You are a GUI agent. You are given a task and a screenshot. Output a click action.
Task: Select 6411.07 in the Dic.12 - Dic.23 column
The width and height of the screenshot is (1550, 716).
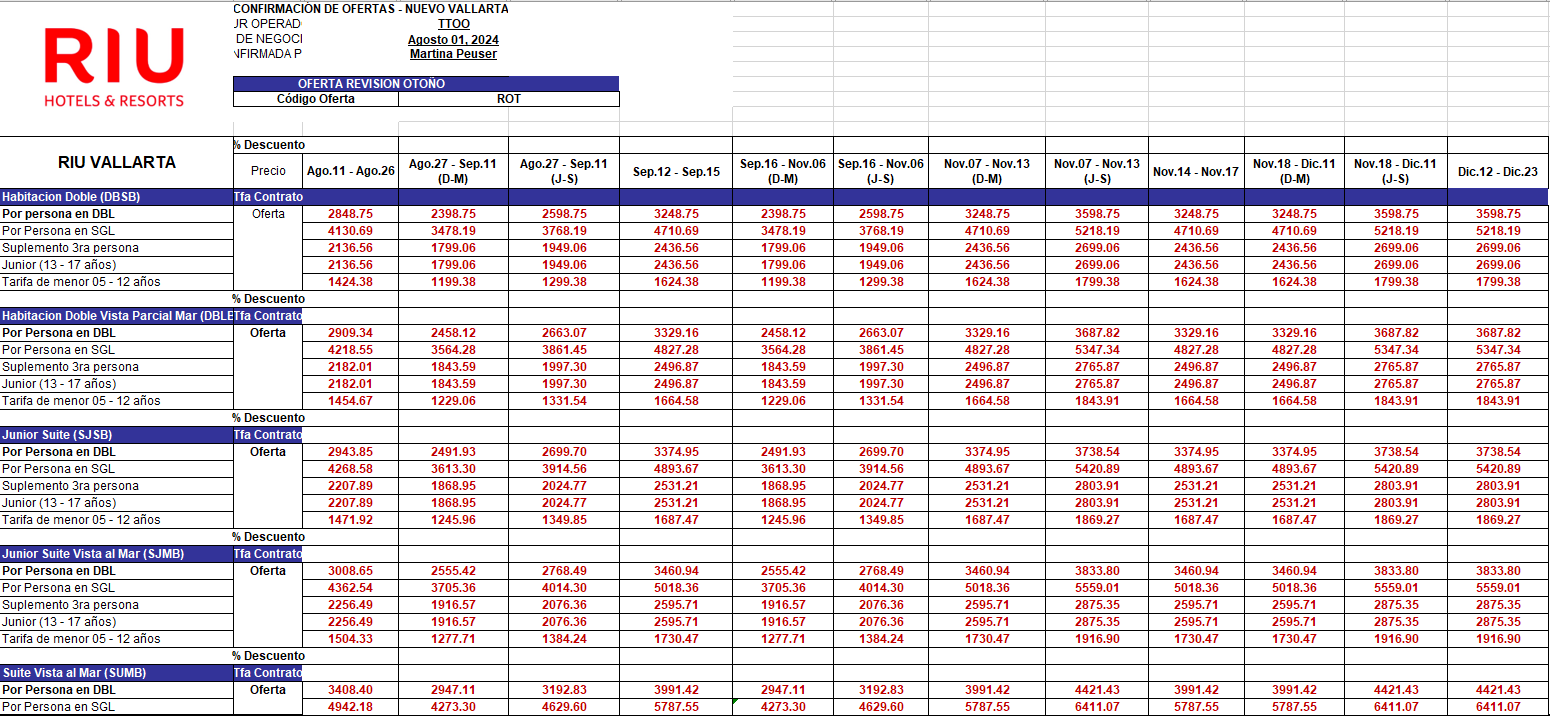[x=1498, y=707]
